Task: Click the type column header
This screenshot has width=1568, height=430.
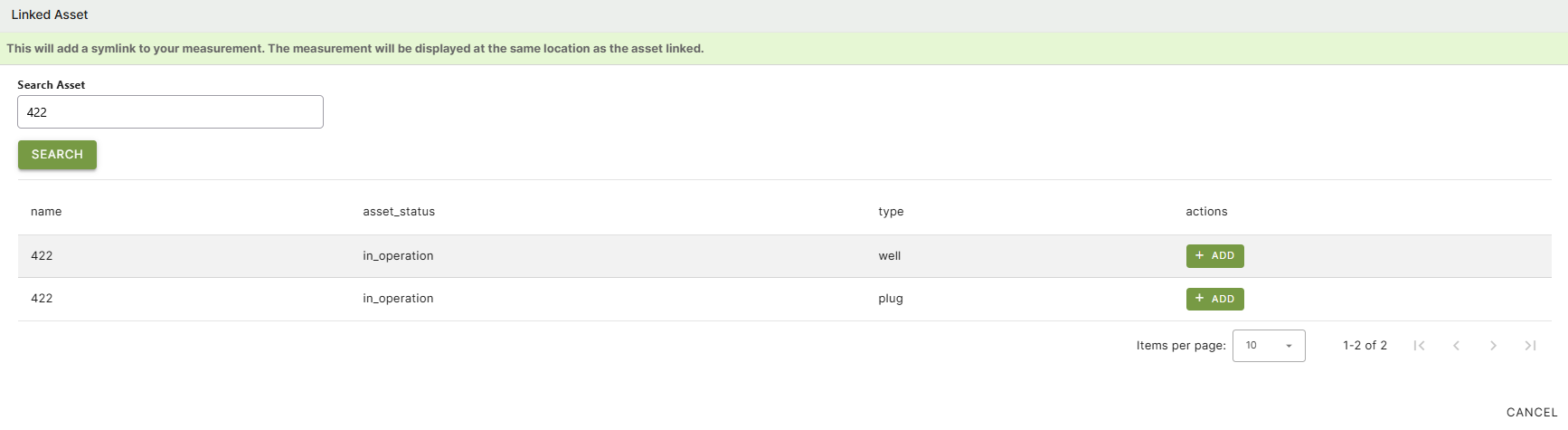Action: coord(891,212)
